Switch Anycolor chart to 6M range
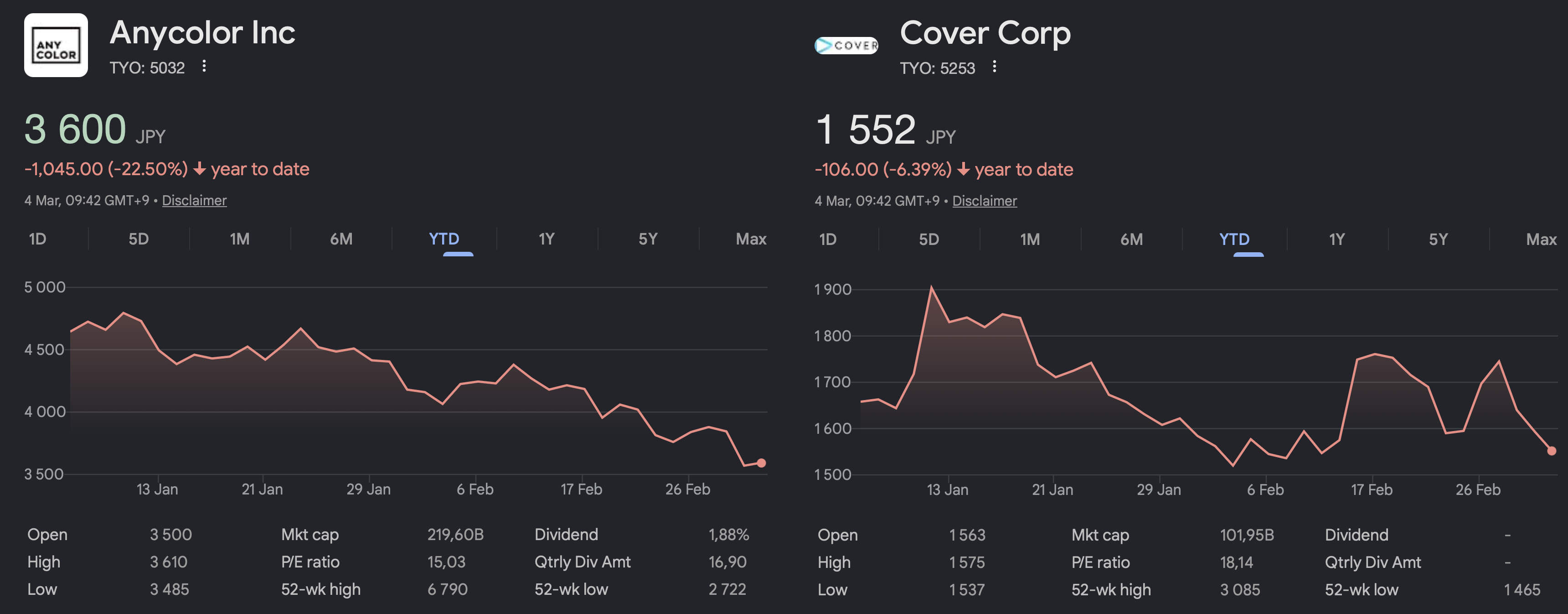Image resolution: width=1568 pixels, height=614 pixels. [341, 239]
